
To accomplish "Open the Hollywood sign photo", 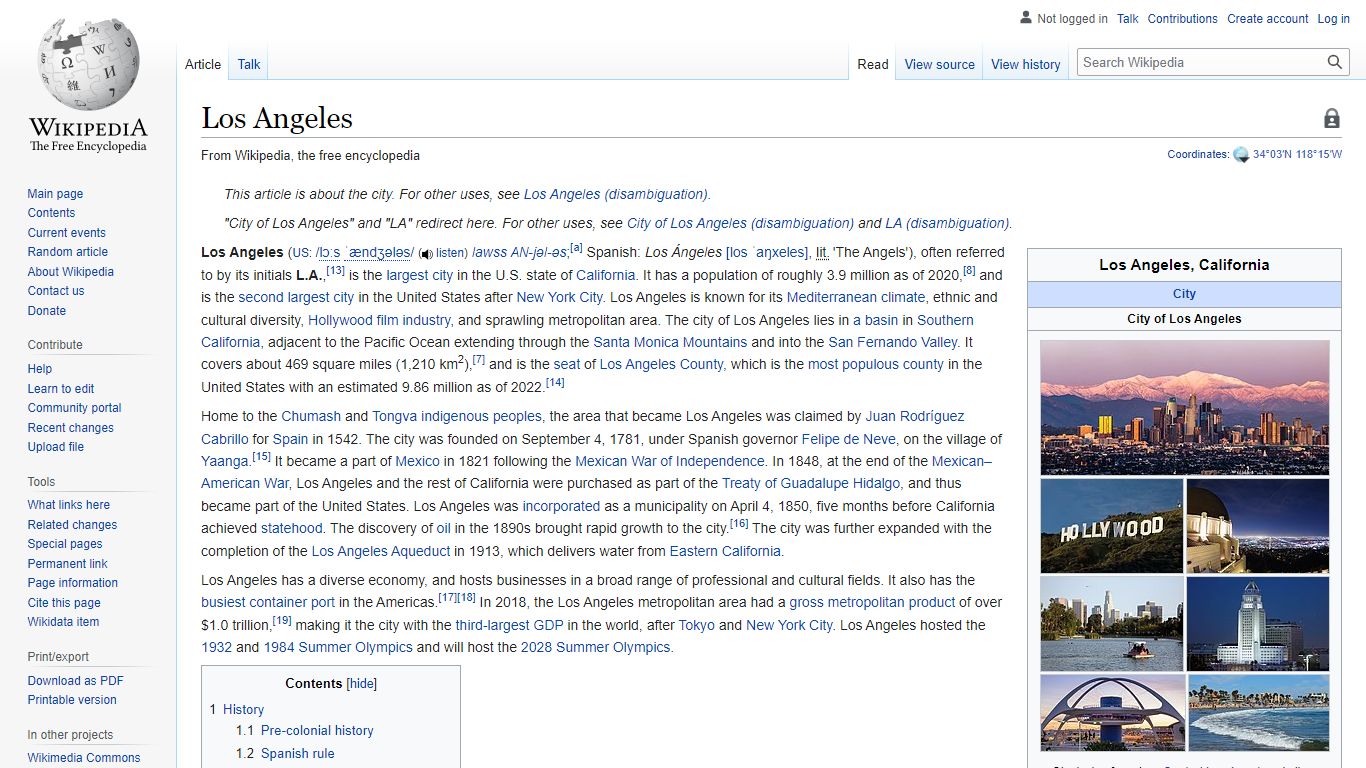I will point(1112,526).
